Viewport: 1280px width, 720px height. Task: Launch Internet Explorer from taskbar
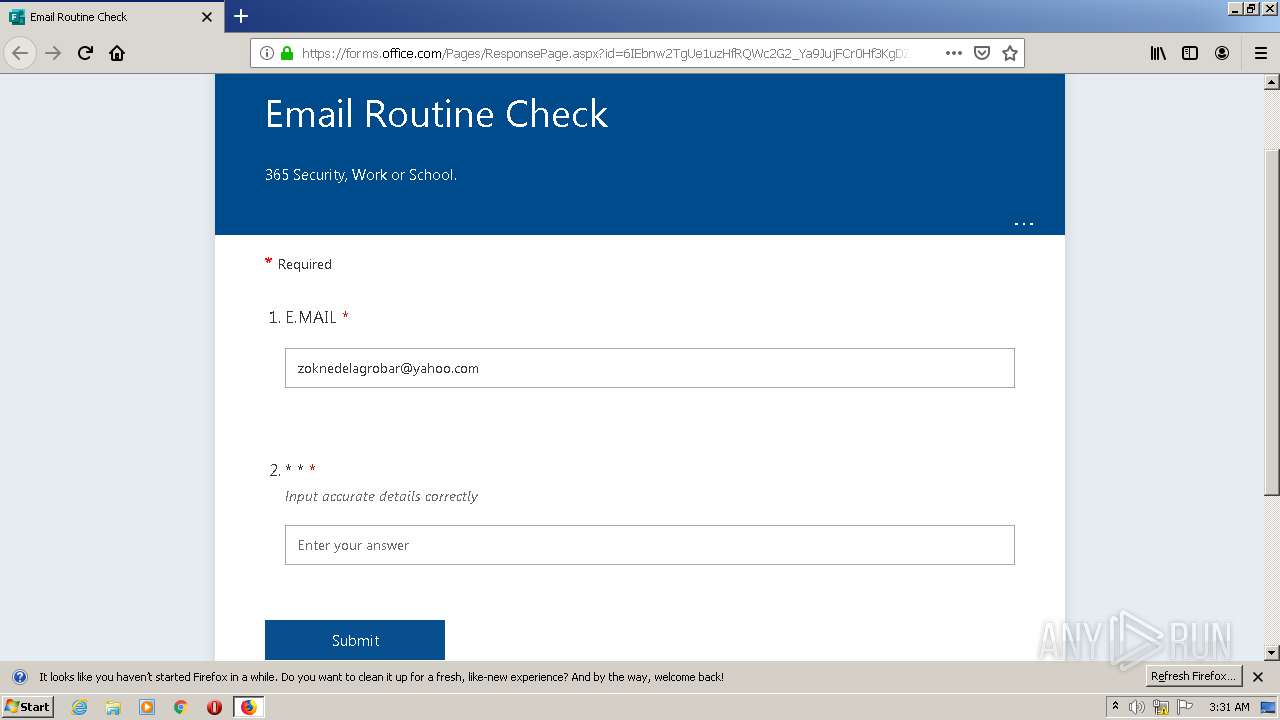click(79, 707)
